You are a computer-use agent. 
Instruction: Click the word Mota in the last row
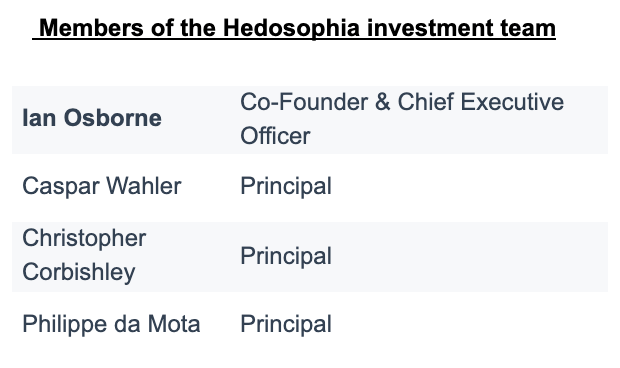coord(174,324)
